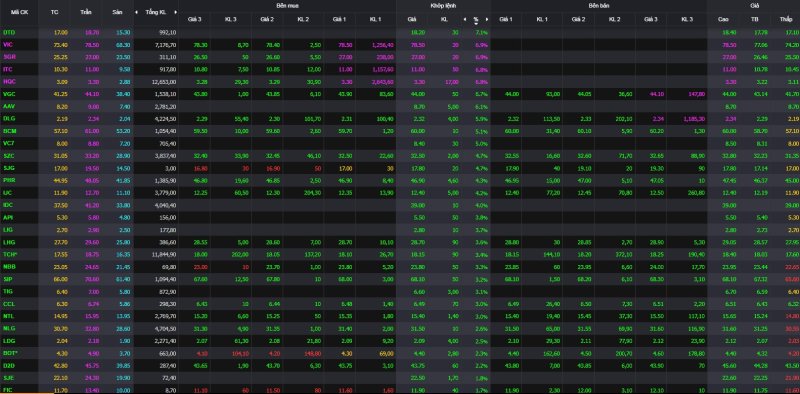Sort by the TC column header

(55, 12)
